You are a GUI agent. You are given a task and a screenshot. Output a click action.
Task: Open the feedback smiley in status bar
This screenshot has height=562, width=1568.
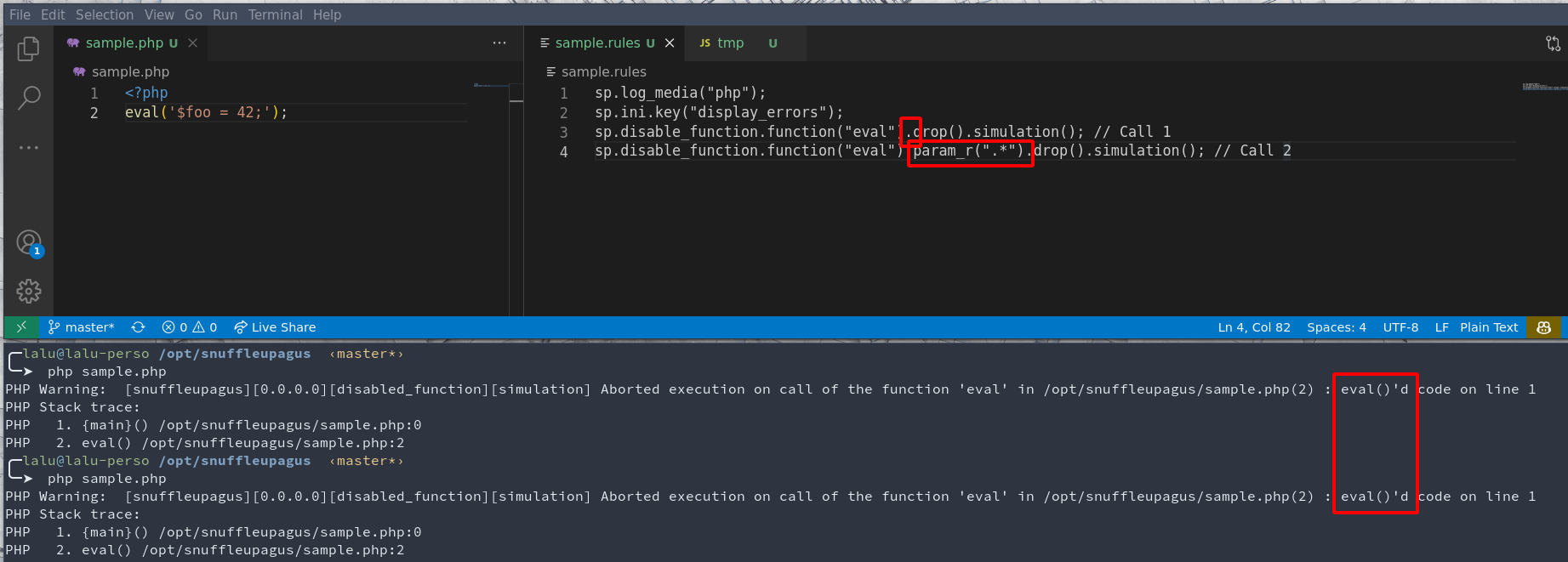pyautogui.click(x=1544, y=327)
